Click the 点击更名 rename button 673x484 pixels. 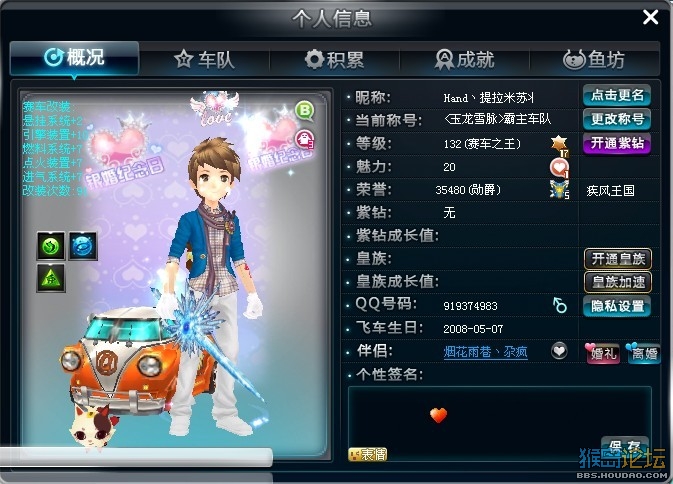[617, 95]
